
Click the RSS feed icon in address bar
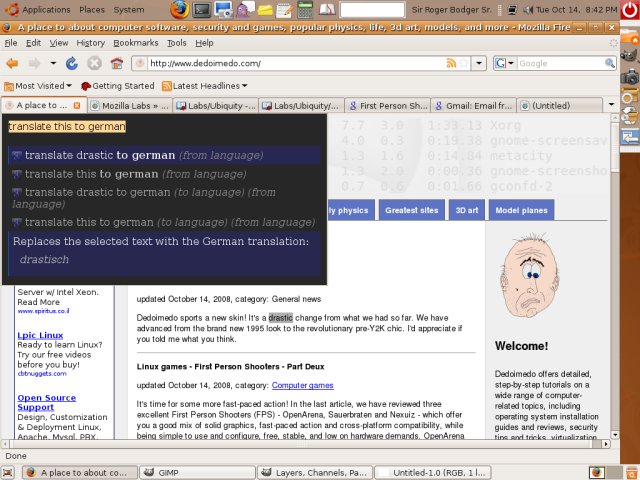pyautogui.click(x=451, y=63)
